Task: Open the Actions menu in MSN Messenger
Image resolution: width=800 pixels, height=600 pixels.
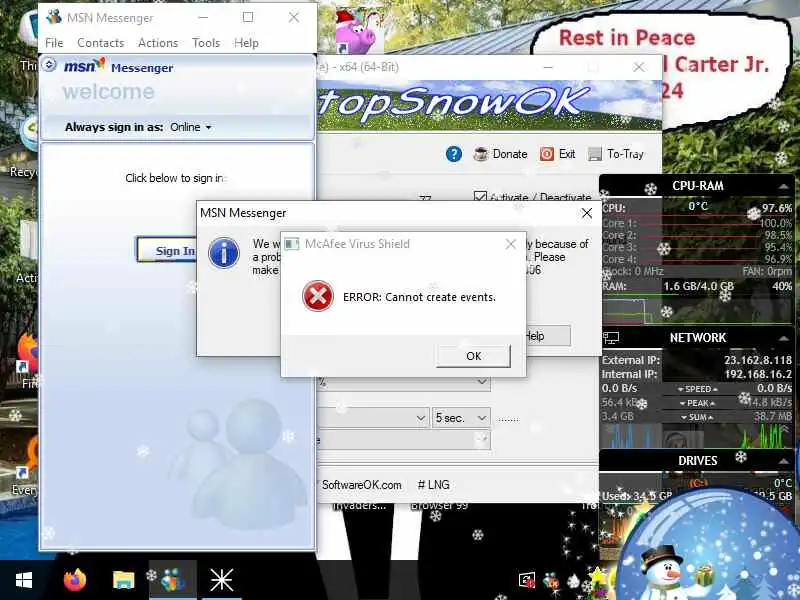Action: pos(158,43)
